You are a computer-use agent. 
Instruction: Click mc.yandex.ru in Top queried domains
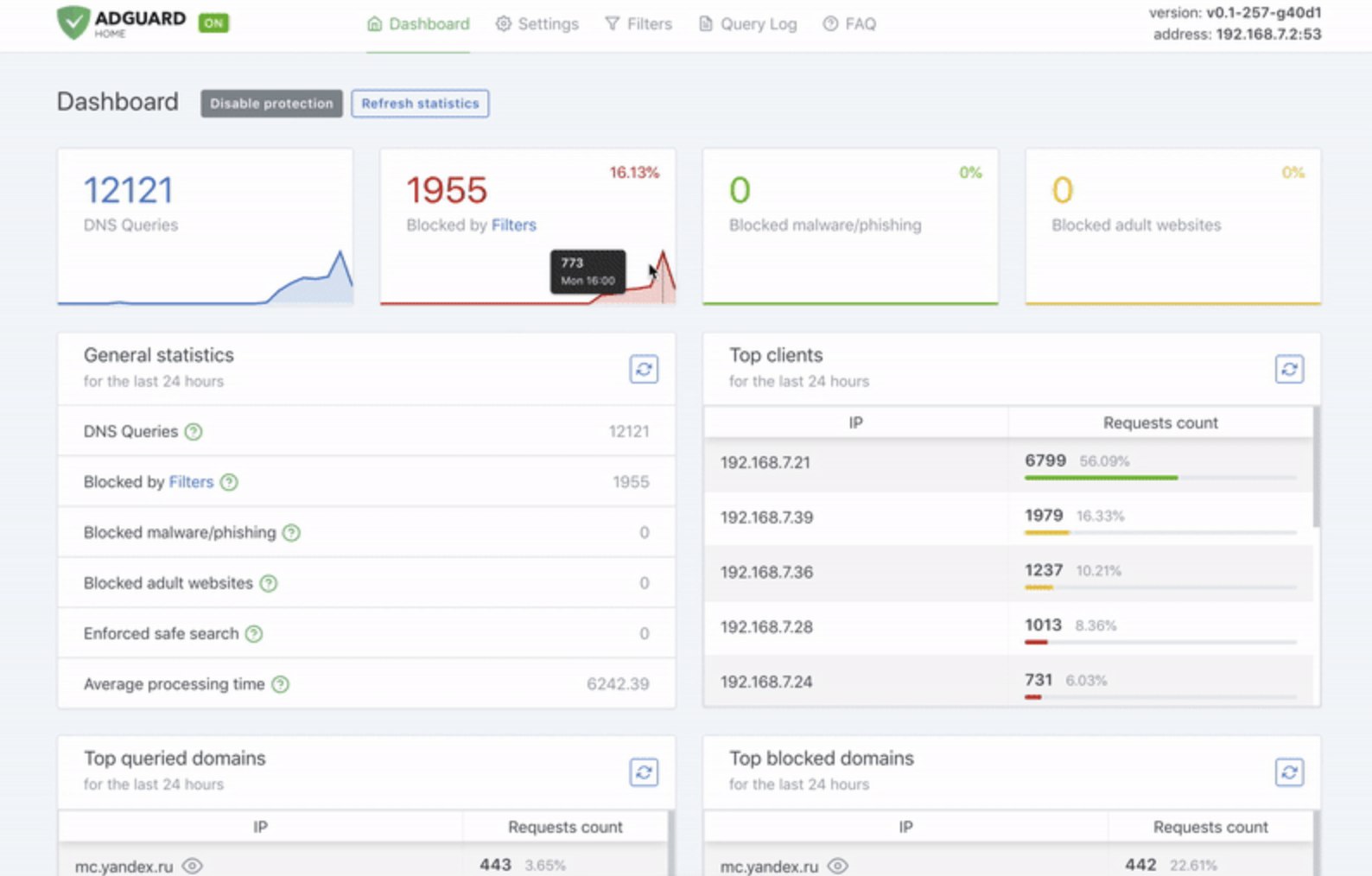click(124, 866)
